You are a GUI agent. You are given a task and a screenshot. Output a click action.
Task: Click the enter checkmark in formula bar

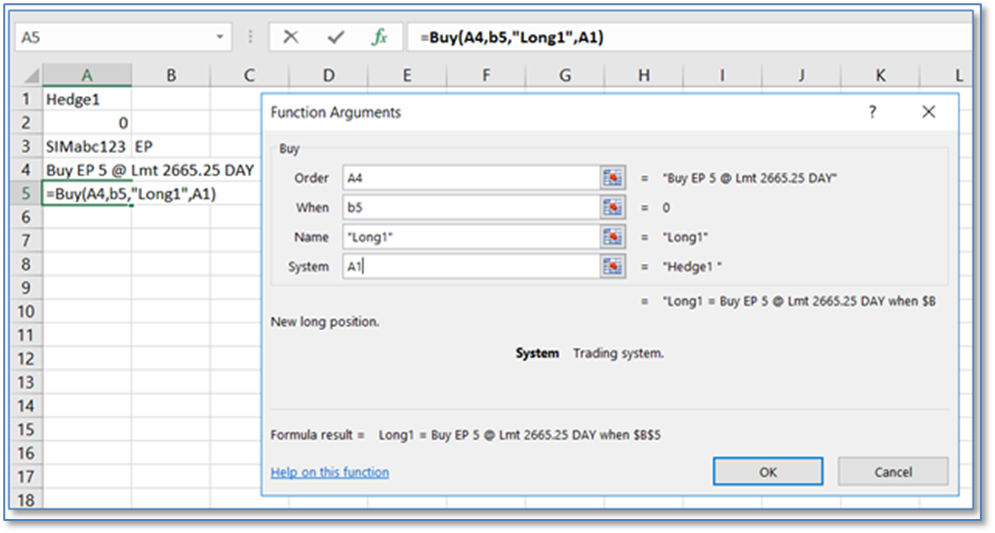coord(336,37)
